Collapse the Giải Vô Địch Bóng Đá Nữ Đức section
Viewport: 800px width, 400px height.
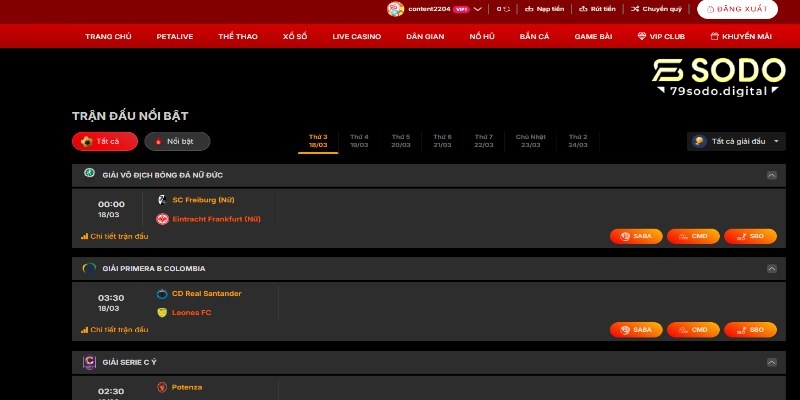[x=771, y=175]
